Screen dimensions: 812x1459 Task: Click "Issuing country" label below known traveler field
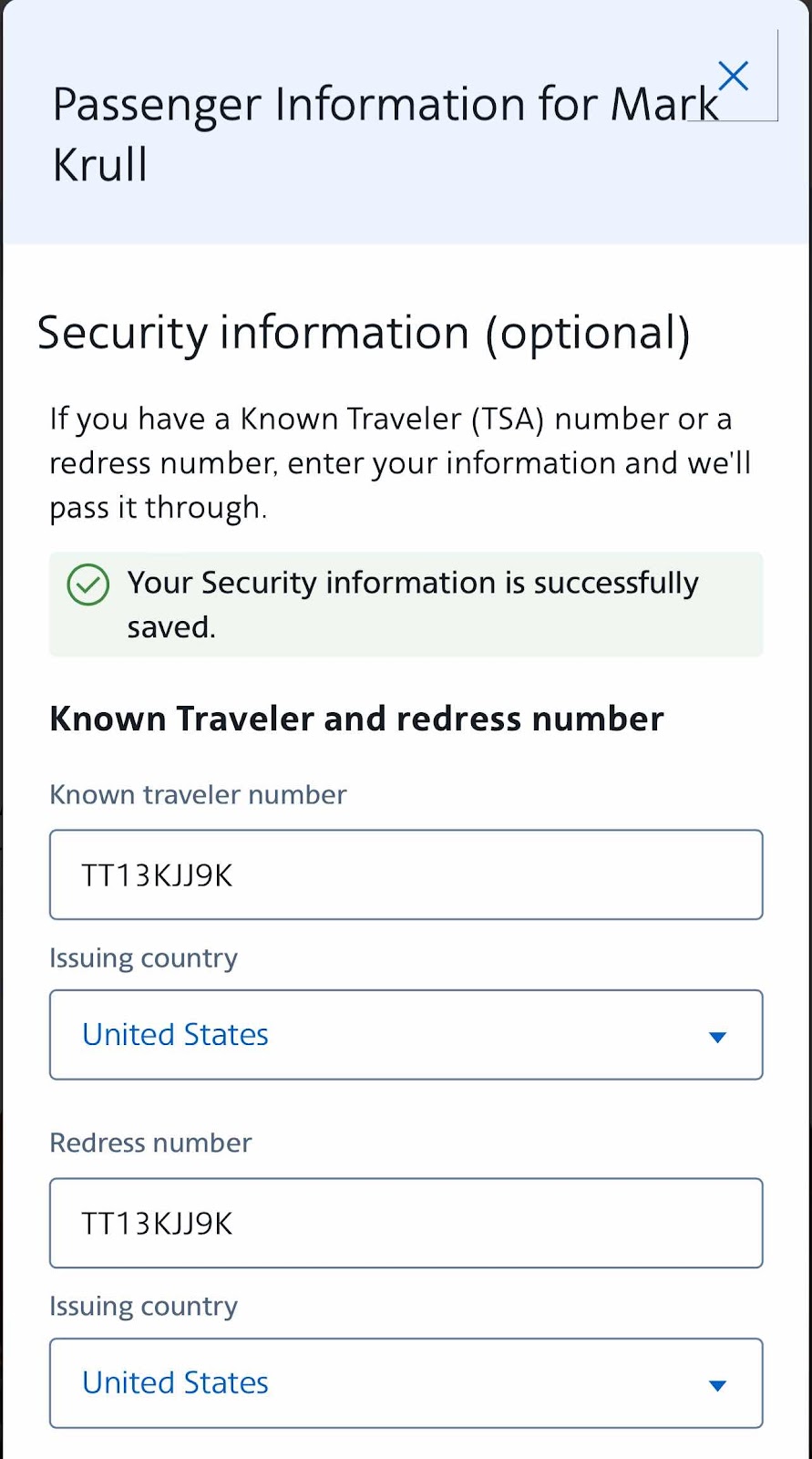[143, 957]
